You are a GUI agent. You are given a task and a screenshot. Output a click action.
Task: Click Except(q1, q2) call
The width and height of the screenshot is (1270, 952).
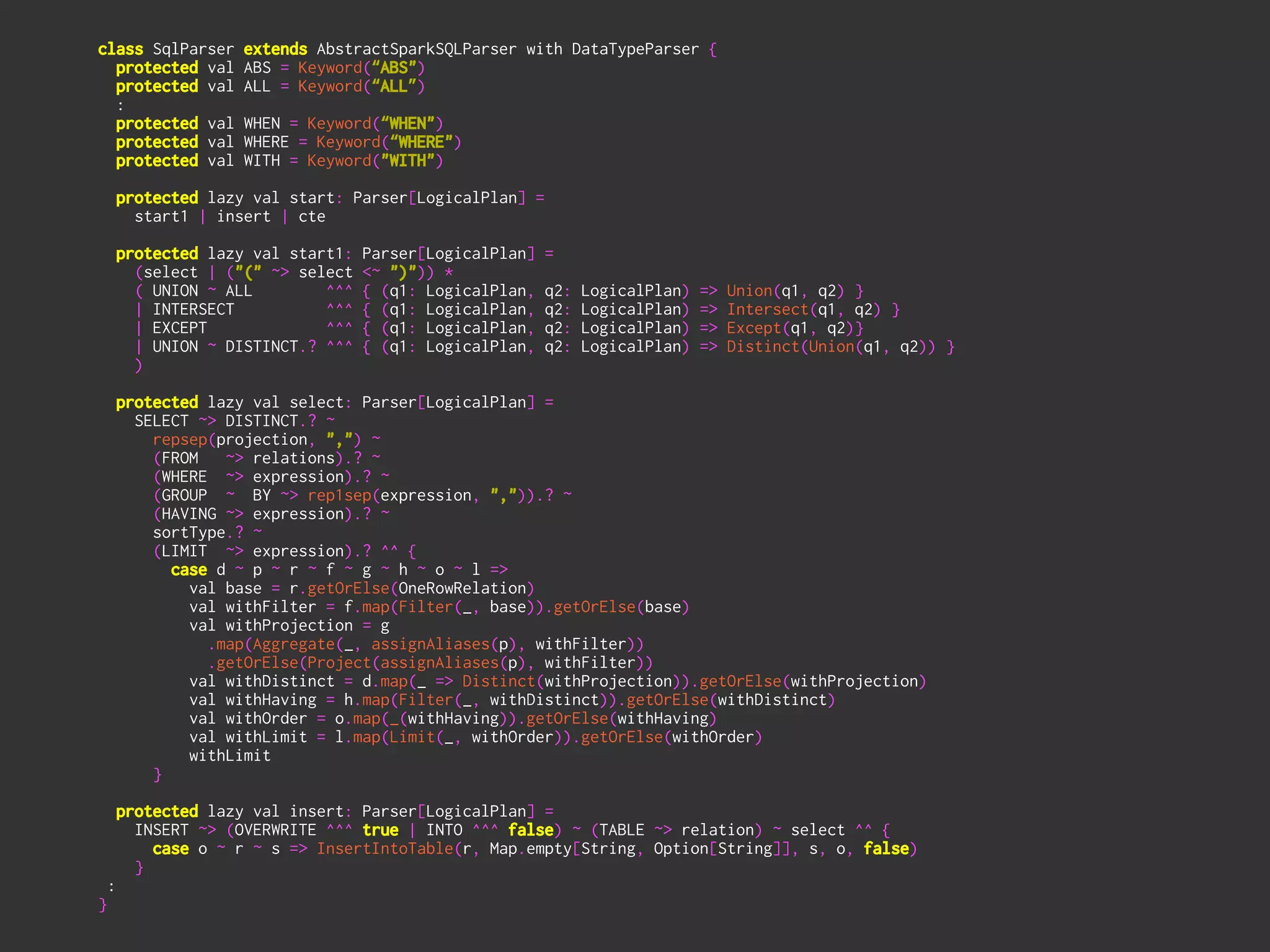(790, 328)
